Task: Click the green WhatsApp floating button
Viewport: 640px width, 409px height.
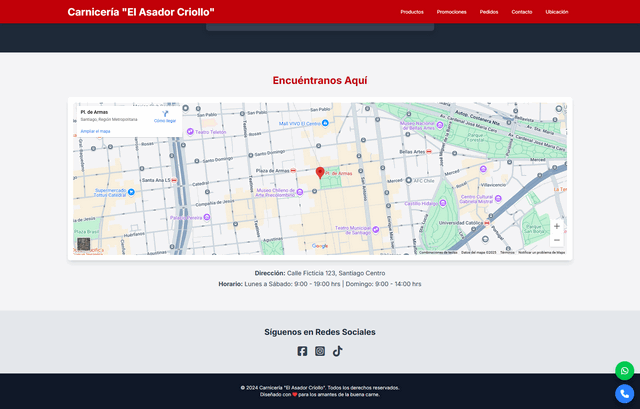Action: [x=624, y=370]
